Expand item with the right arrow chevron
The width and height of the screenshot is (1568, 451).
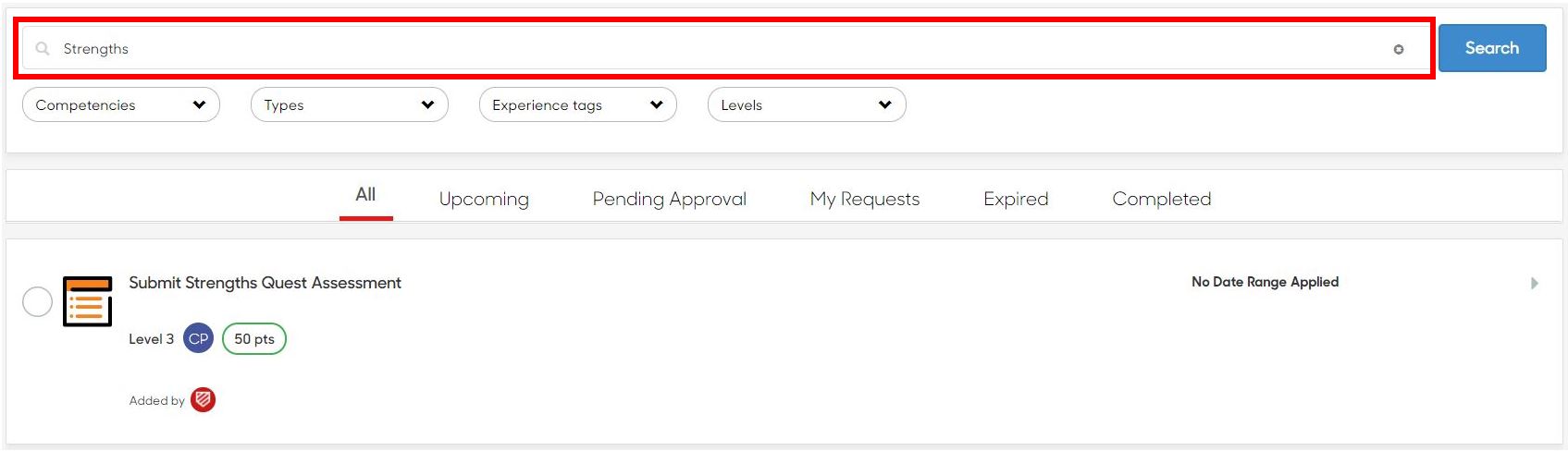click(x=1534, y=283)
